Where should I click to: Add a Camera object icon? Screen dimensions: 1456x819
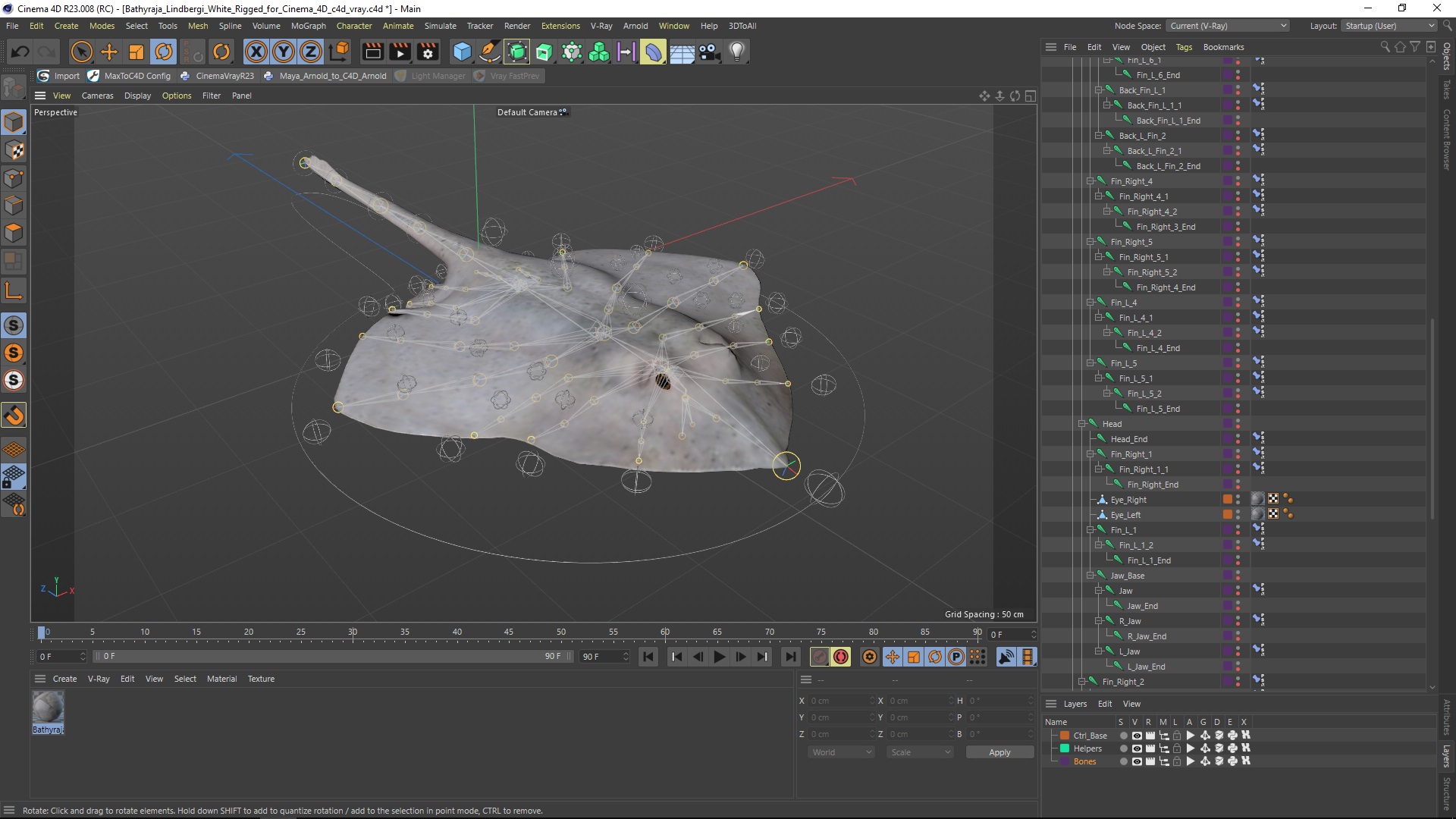[709, 52]
